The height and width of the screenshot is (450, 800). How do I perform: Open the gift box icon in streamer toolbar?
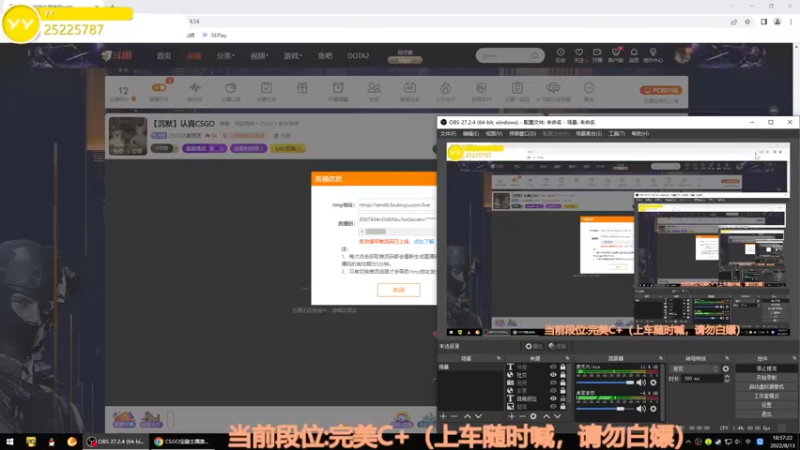pyautogui.click(x=302, y=88)
